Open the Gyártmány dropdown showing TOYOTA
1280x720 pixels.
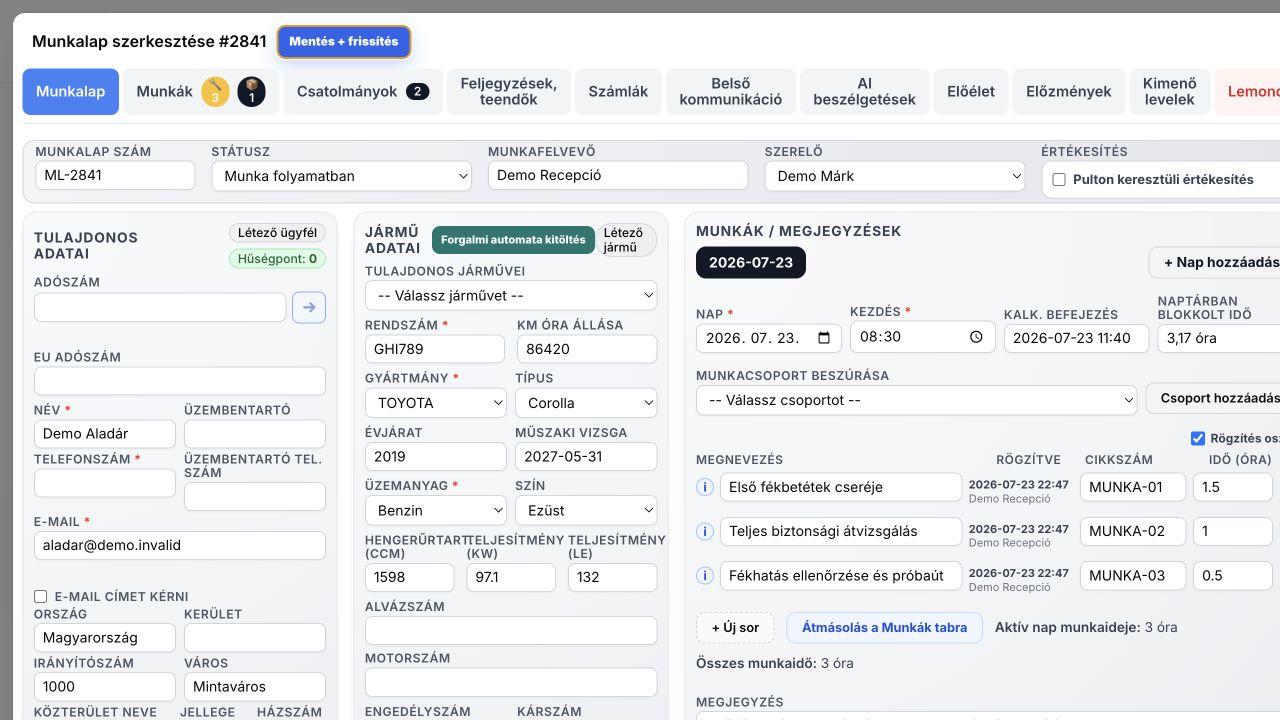pos(436,403)
